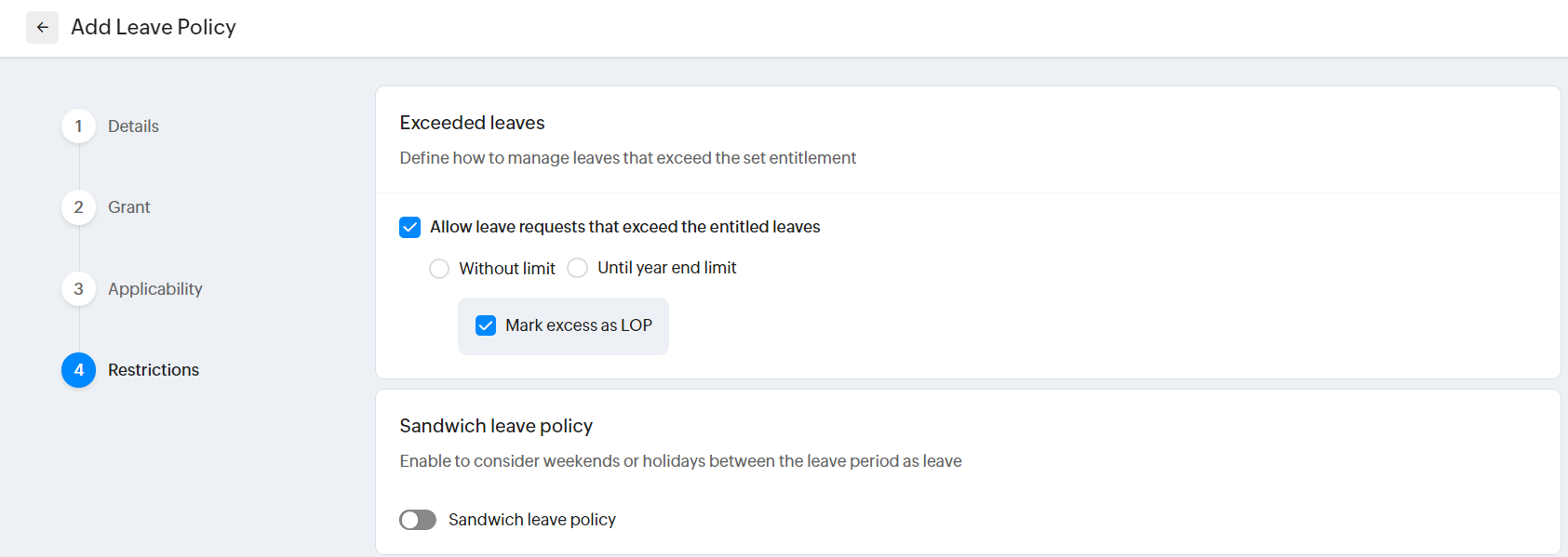Screen dimensions: 1568x557
Task: Click the Allow leave requests label text
Action: pos(624,227)
